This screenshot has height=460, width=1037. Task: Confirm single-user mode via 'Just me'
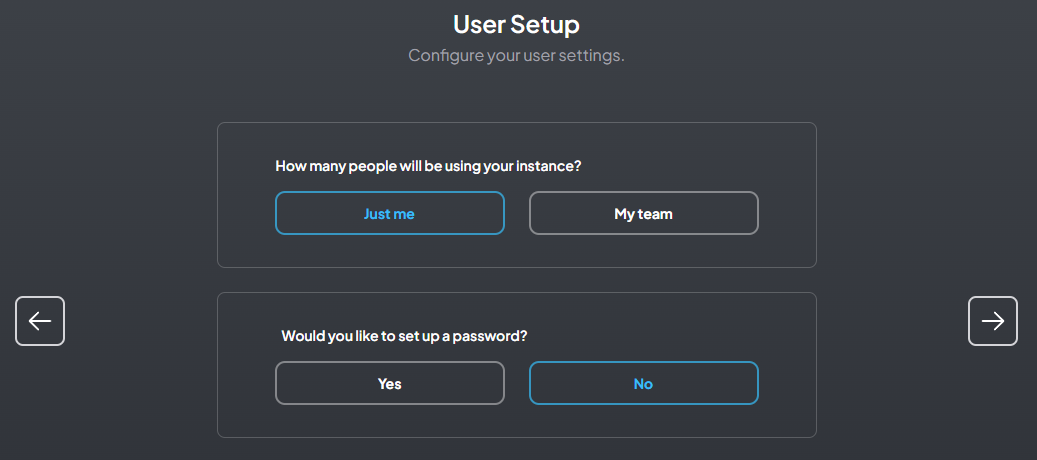(x=389, y=213)
